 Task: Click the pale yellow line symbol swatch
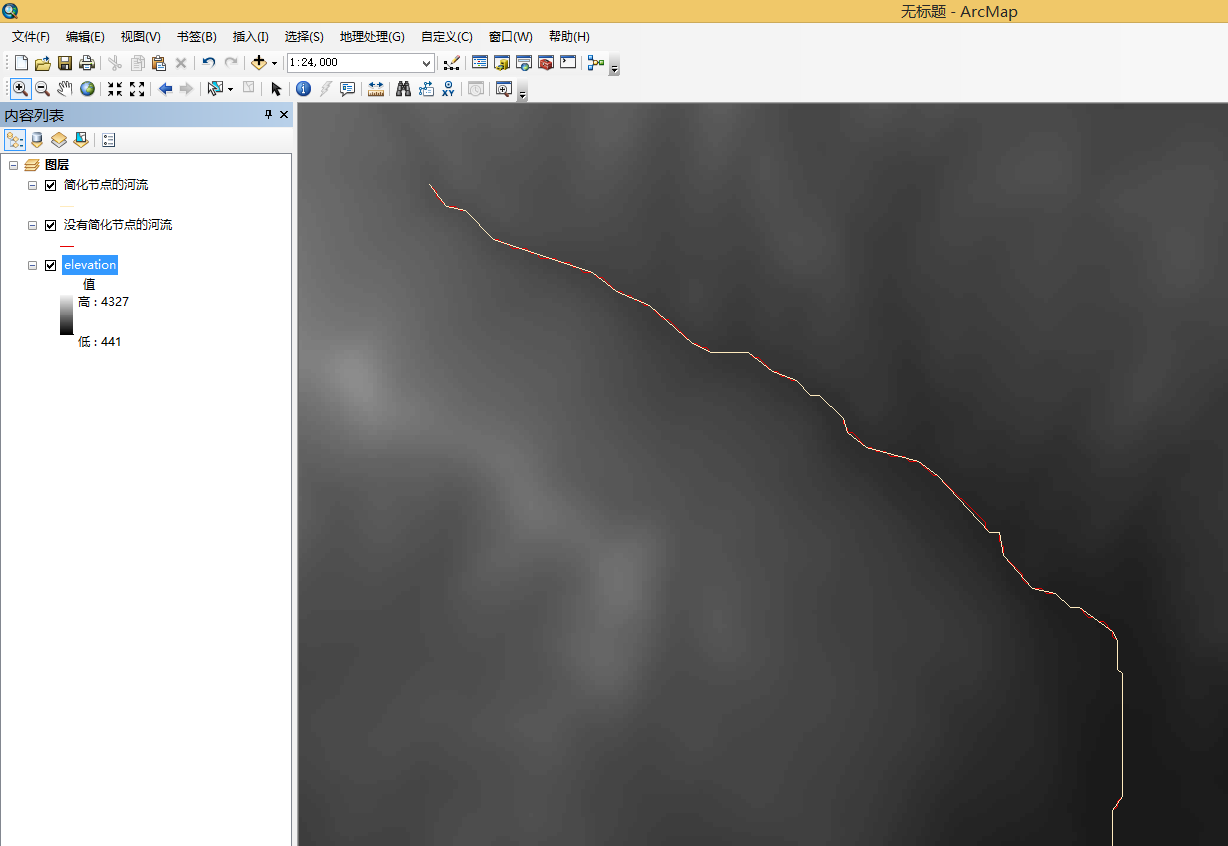pos(67,205)
